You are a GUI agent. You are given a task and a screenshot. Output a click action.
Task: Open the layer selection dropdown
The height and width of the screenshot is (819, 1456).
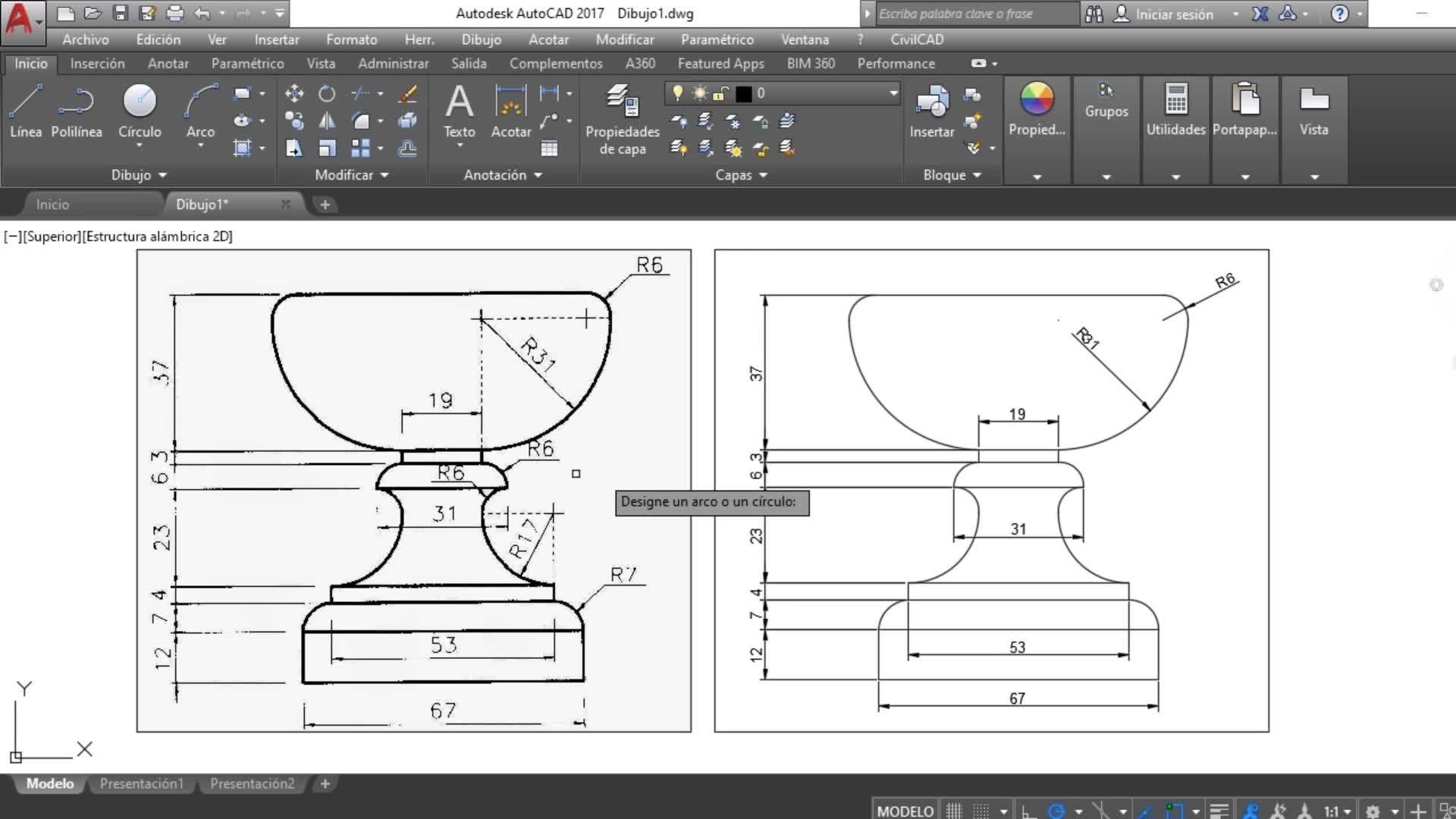point(893,93)
